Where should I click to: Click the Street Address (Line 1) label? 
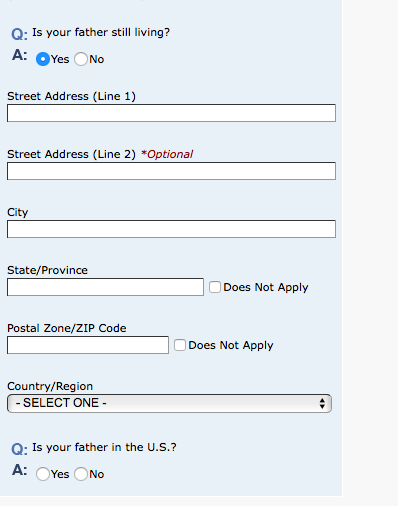(71, 96)
